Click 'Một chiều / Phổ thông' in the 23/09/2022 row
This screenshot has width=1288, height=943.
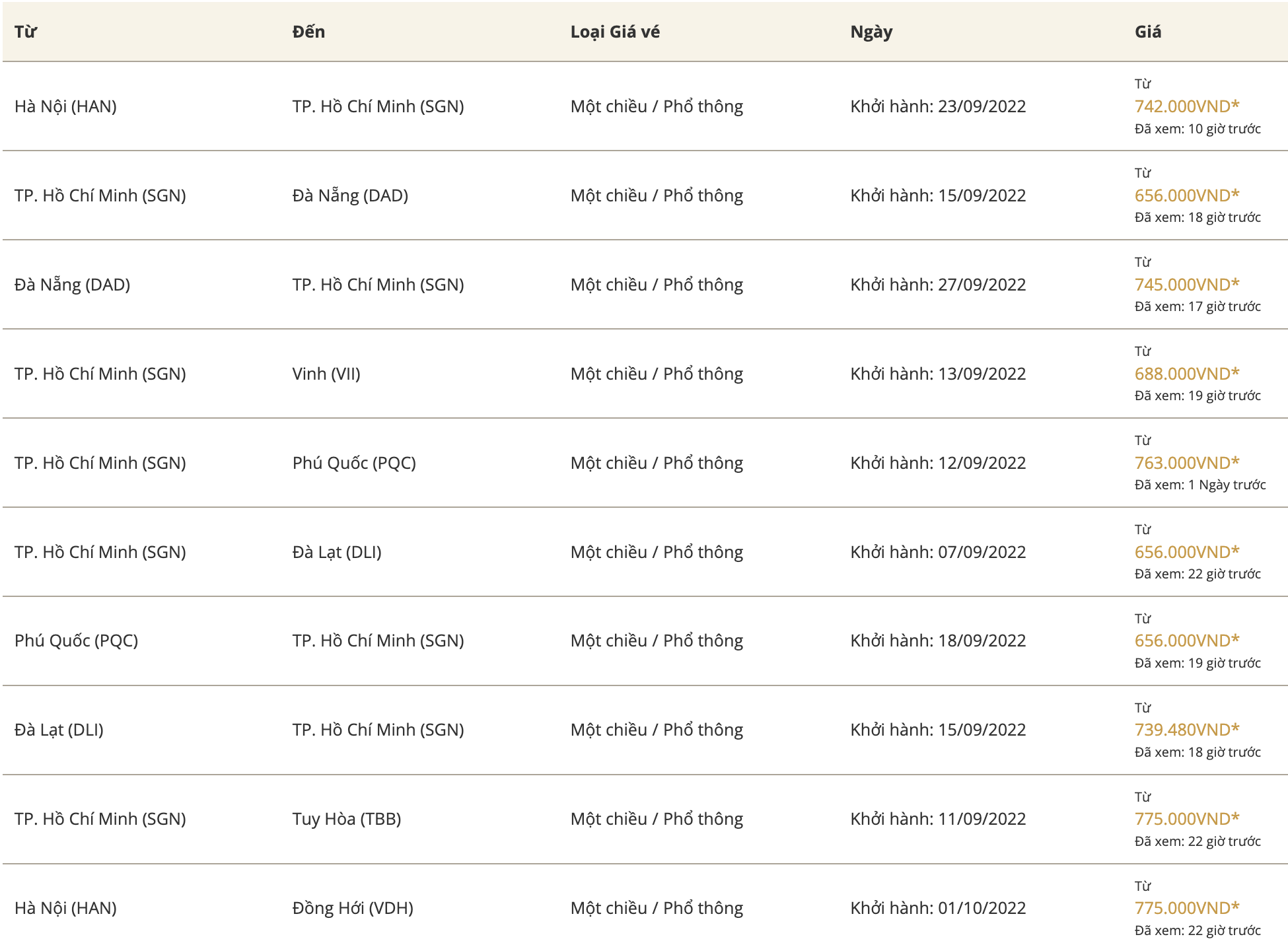(x=657, y=106)
